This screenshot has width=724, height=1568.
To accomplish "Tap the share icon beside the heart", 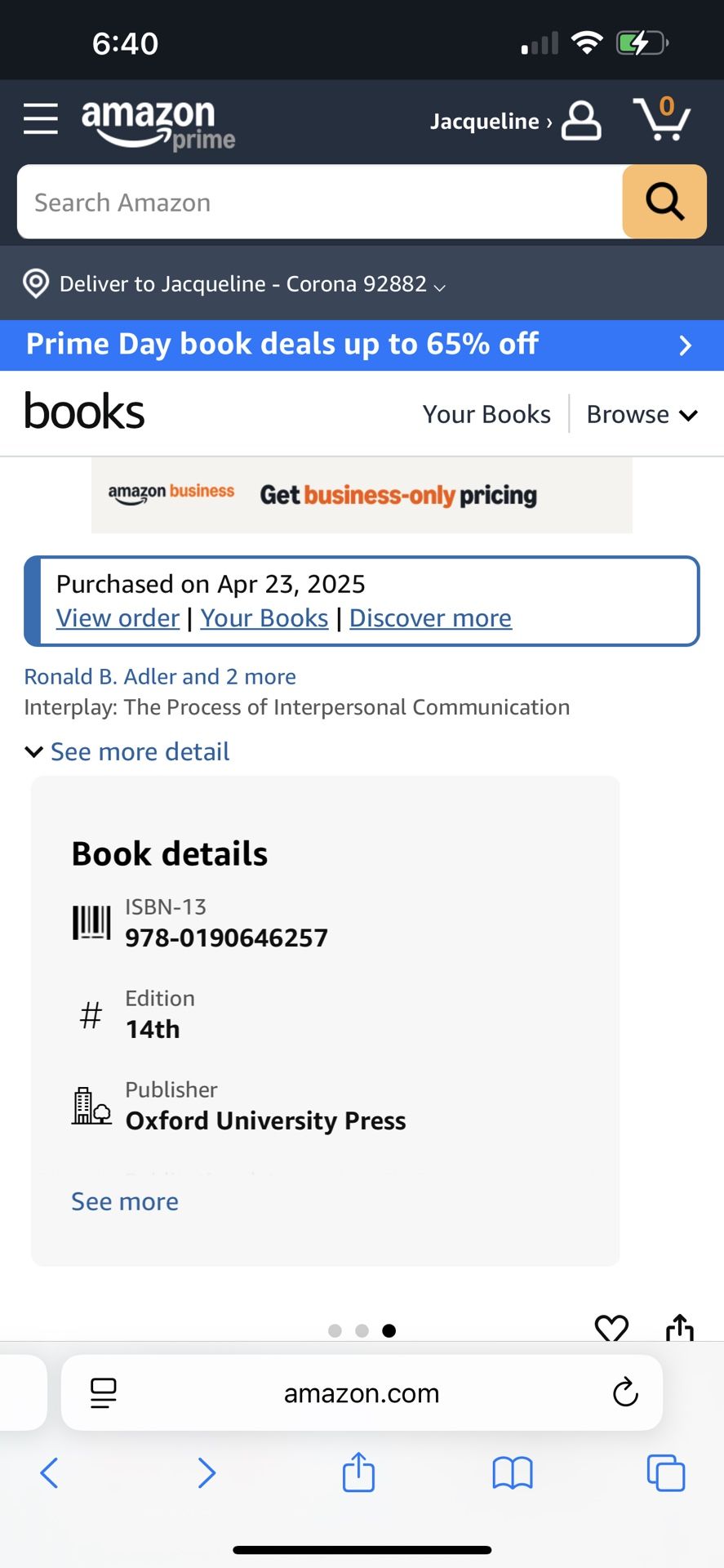I will point(679,1328).
